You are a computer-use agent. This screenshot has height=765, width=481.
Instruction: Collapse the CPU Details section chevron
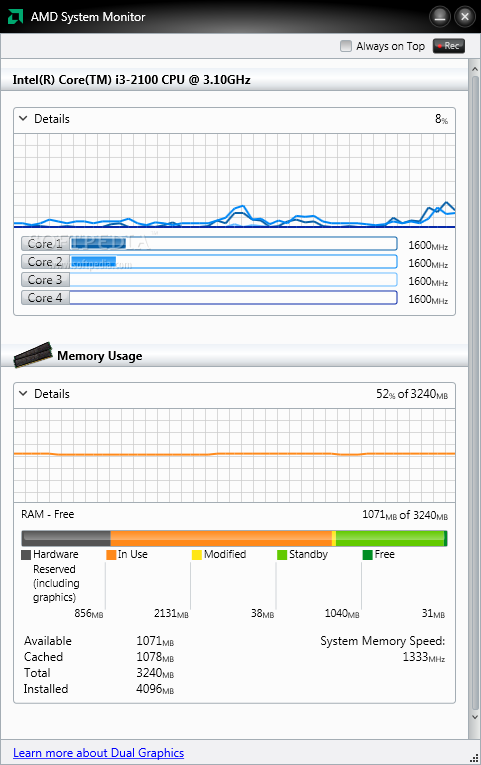tap(23, 118)
